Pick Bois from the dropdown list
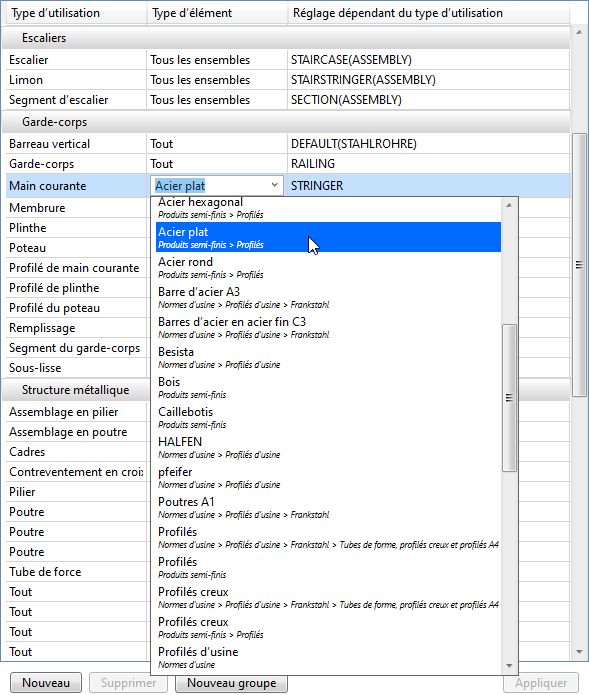The width and height of the screenshot is (589, 695). (328, 387)
